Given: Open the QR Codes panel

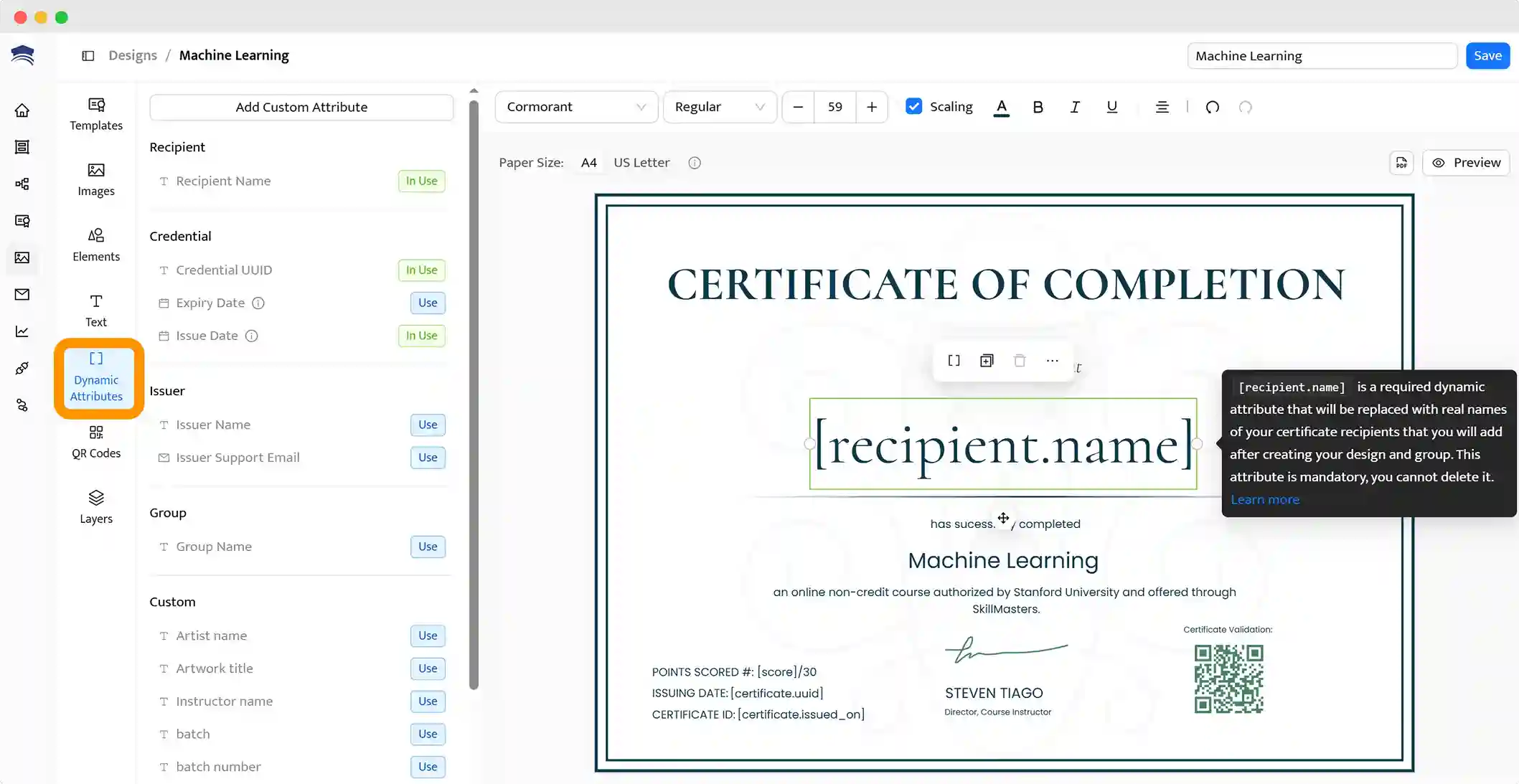Looking at the screenshot, I should (96, 441).
